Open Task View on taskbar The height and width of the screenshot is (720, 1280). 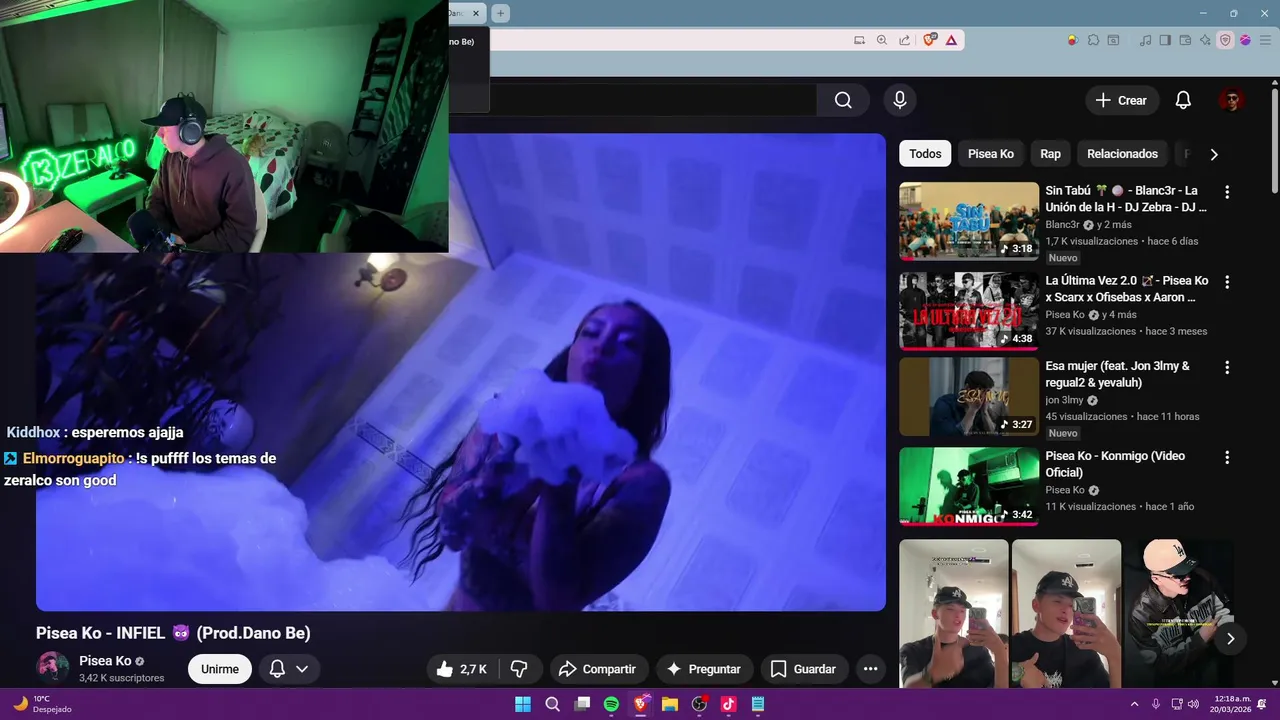tap(582, 704)
